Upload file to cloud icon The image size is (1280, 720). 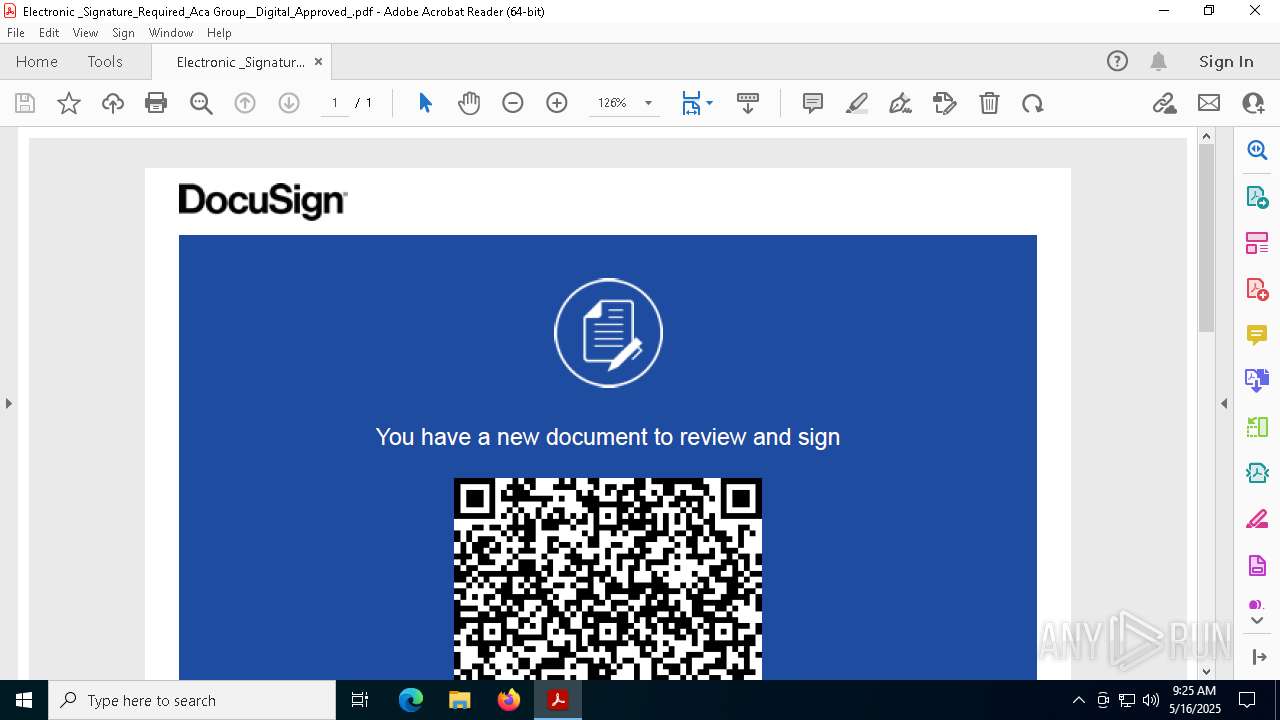coord(113,103)
